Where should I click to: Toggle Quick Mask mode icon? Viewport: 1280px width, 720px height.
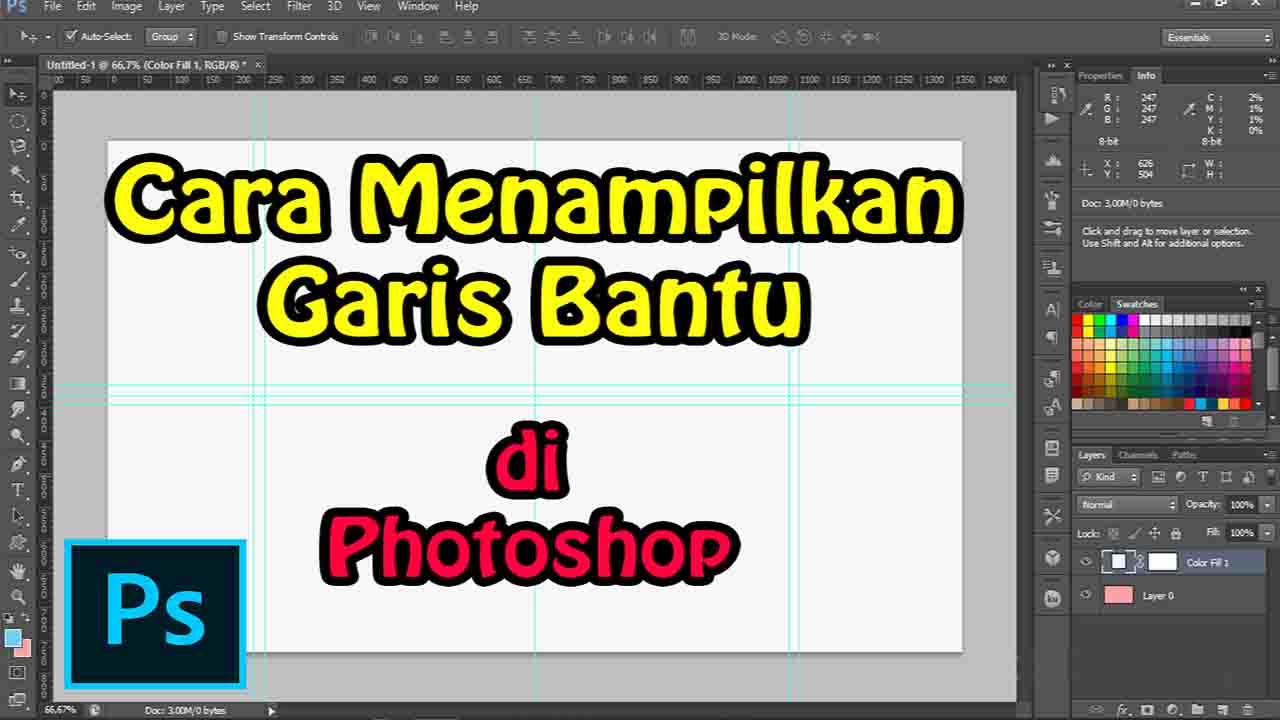(18, 673)
